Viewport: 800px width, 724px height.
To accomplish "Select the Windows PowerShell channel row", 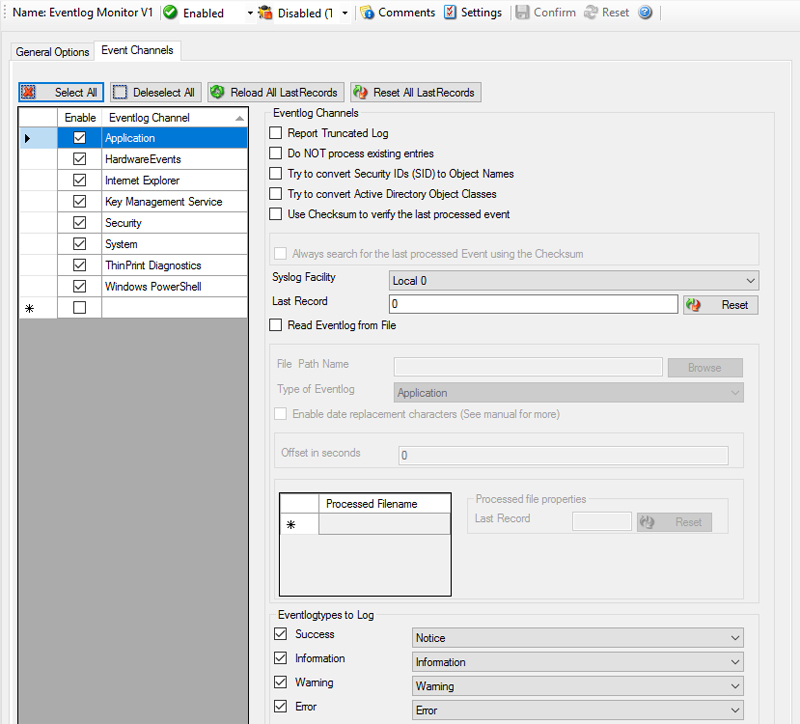I will pos(153,287).
